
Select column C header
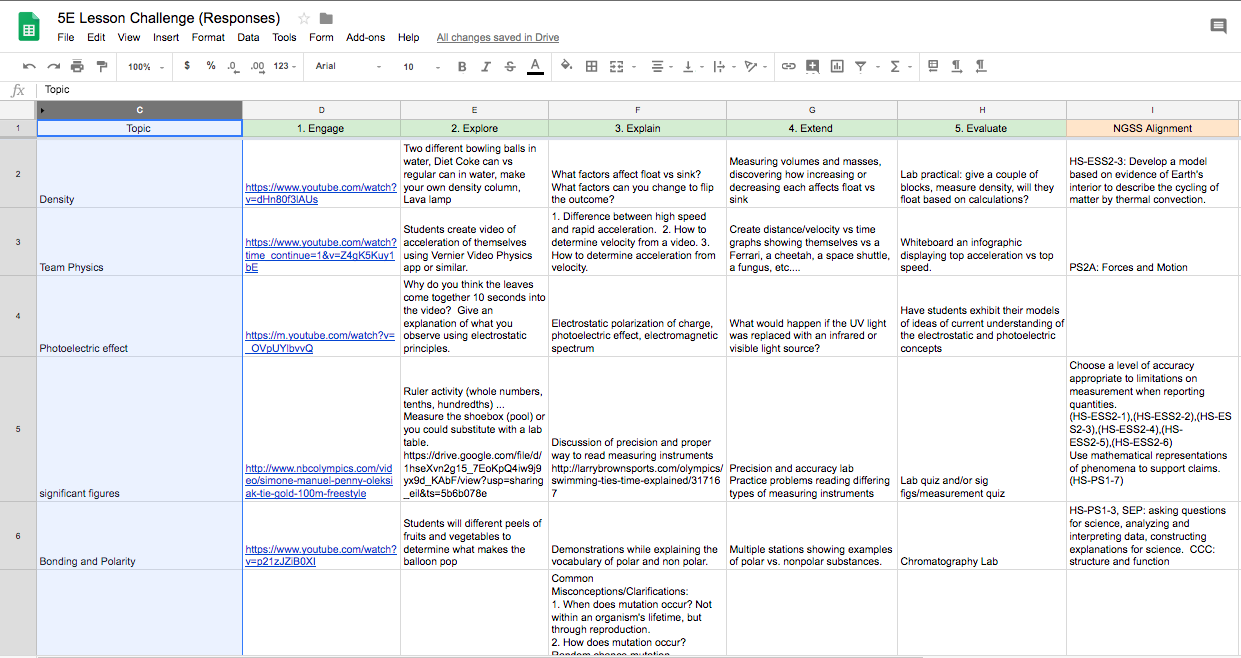[x=139, y=110]
